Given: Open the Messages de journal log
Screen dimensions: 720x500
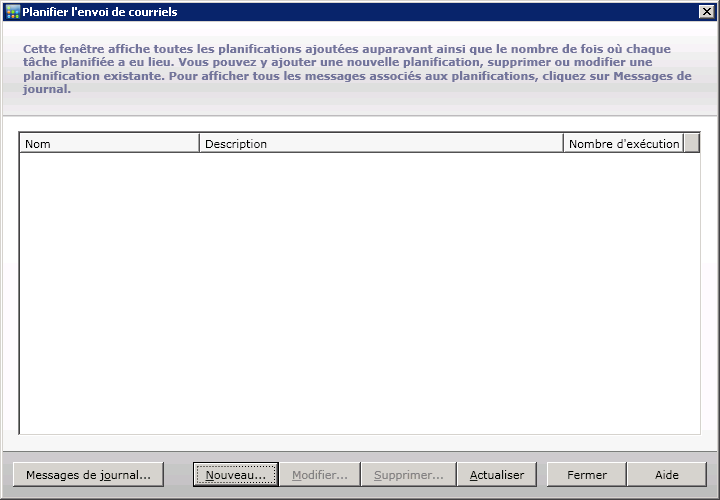Looking at the screenshot, I should (x=88, y=474).
